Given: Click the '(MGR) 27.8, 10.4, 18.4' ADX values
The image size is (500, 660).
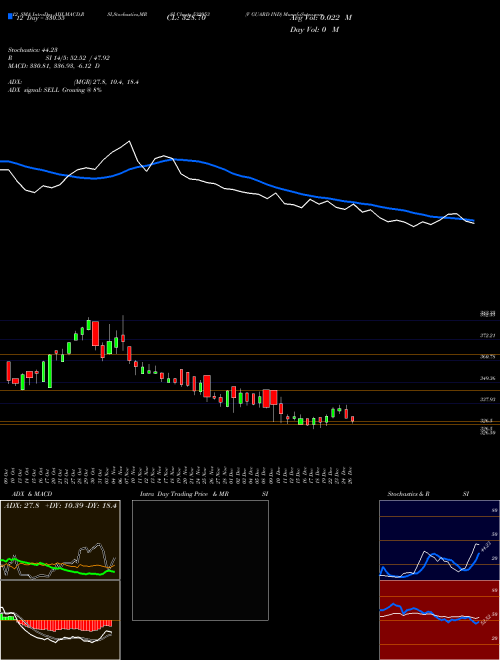Looking at the screenshot, I should 106,82.
